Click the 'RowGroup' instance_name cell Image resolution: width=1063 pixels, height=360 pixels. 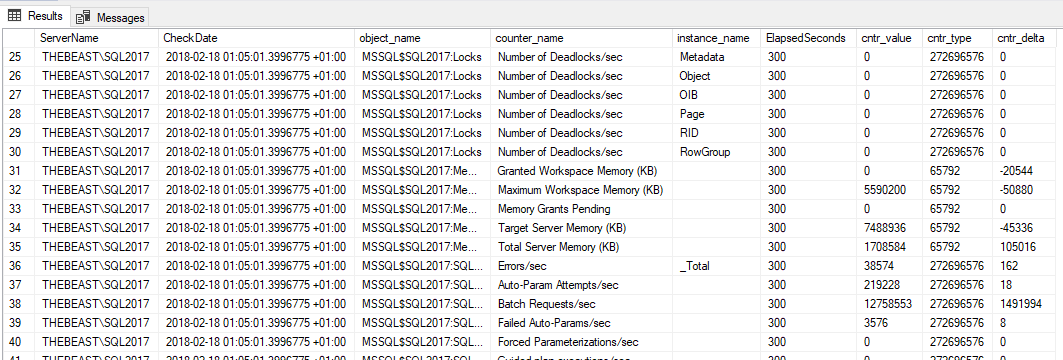click(x=717, y=152)
